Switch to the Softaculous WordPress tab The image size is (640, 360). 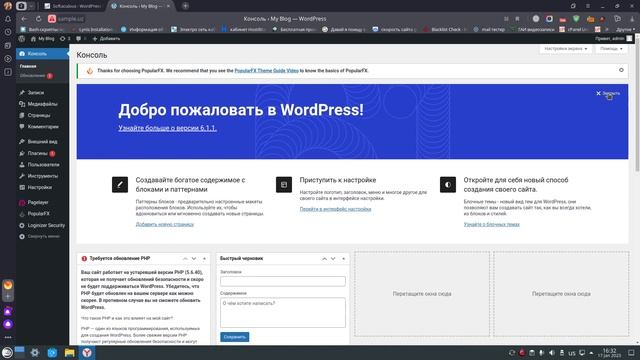(73, 6)
